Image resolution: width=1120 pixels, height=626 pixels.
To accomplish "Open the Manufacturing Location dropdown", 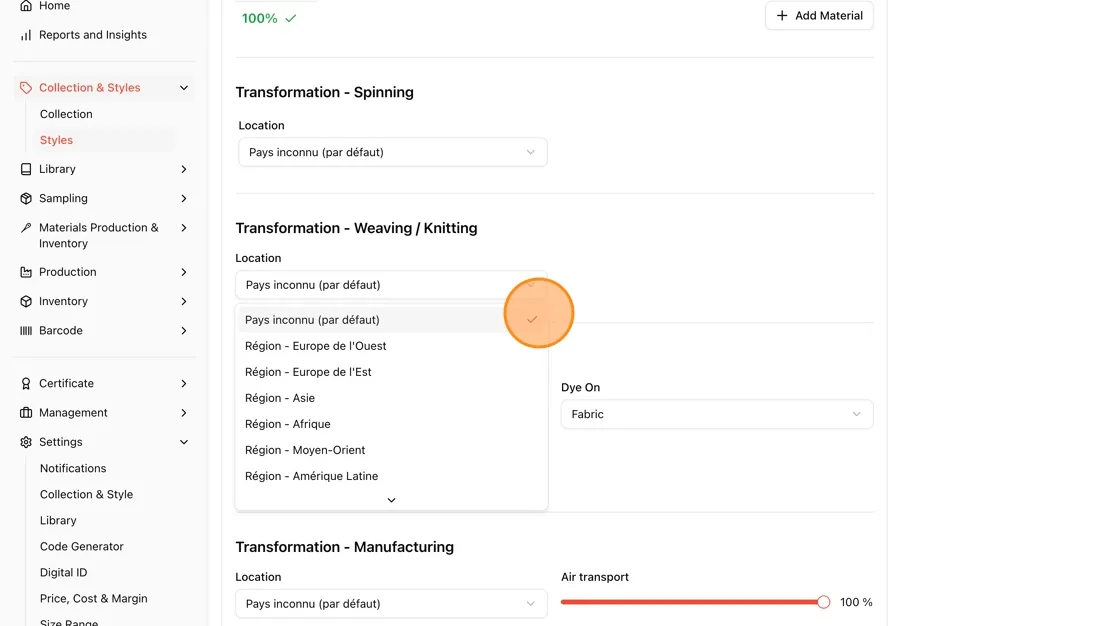I will point(391,604).
